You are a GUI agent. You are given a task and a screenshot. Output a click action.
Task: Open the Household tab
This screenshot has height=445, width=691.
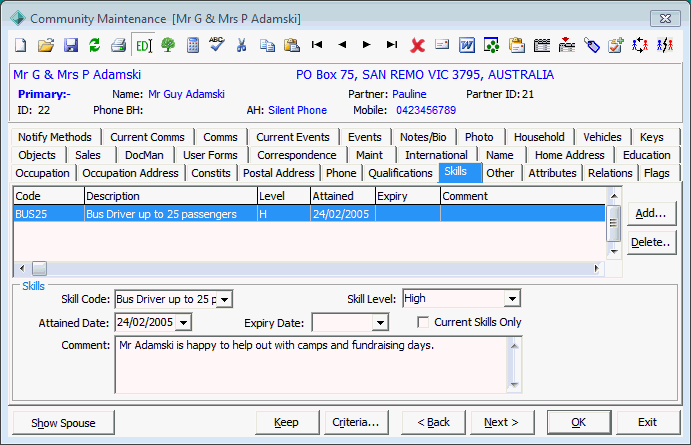click(x=539, y=137)
